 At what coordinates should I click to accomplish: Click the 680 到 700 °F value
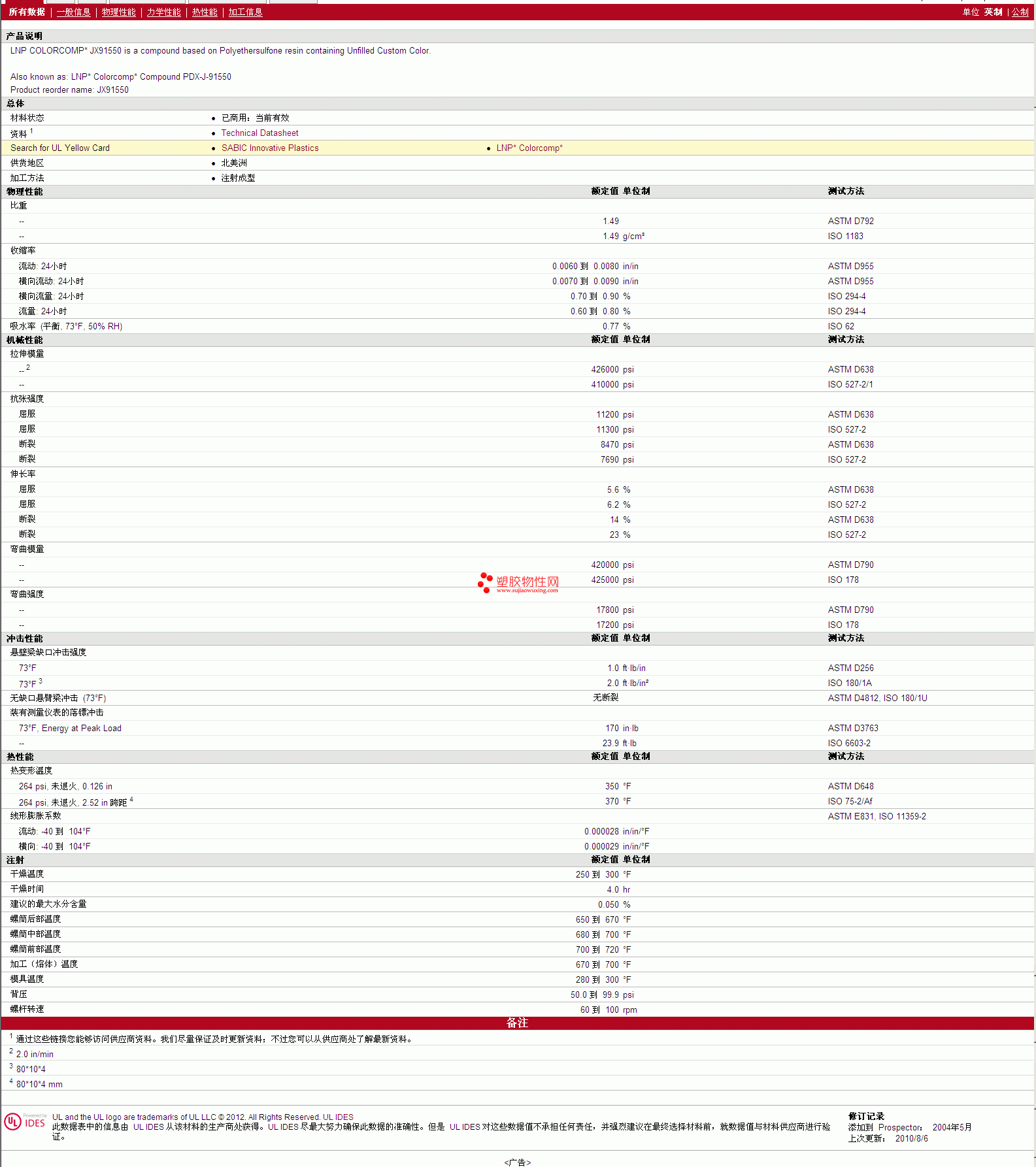pos(603,934)
